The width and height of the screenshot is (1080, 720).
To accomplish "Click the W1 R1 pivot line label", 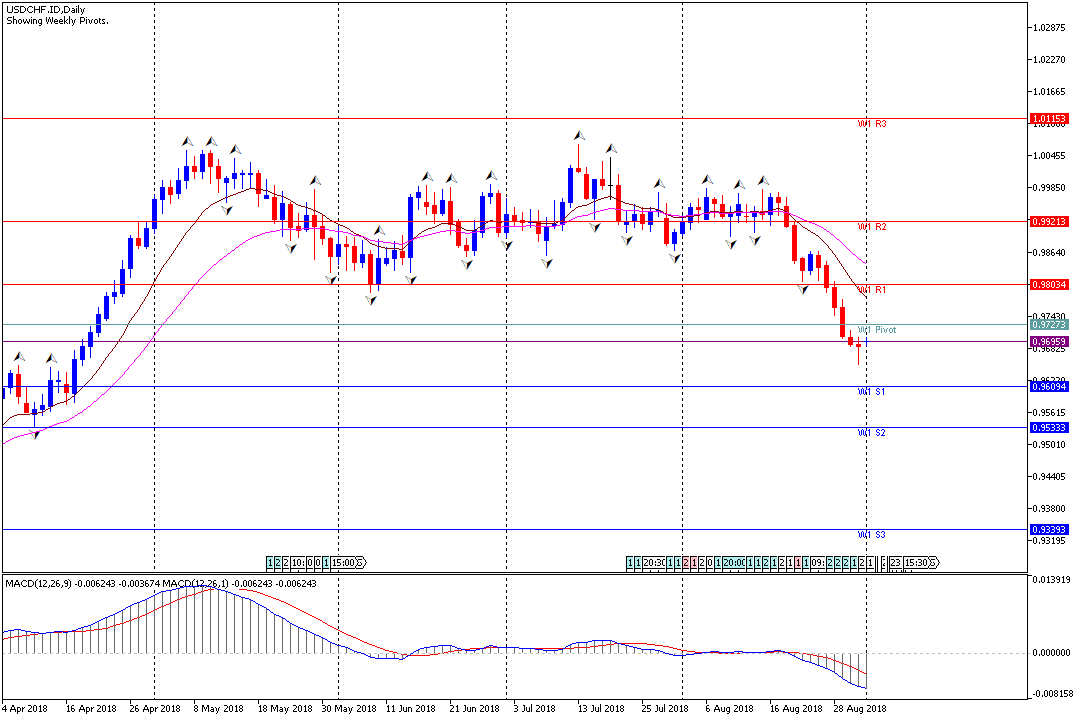I will tap(872, 290).
